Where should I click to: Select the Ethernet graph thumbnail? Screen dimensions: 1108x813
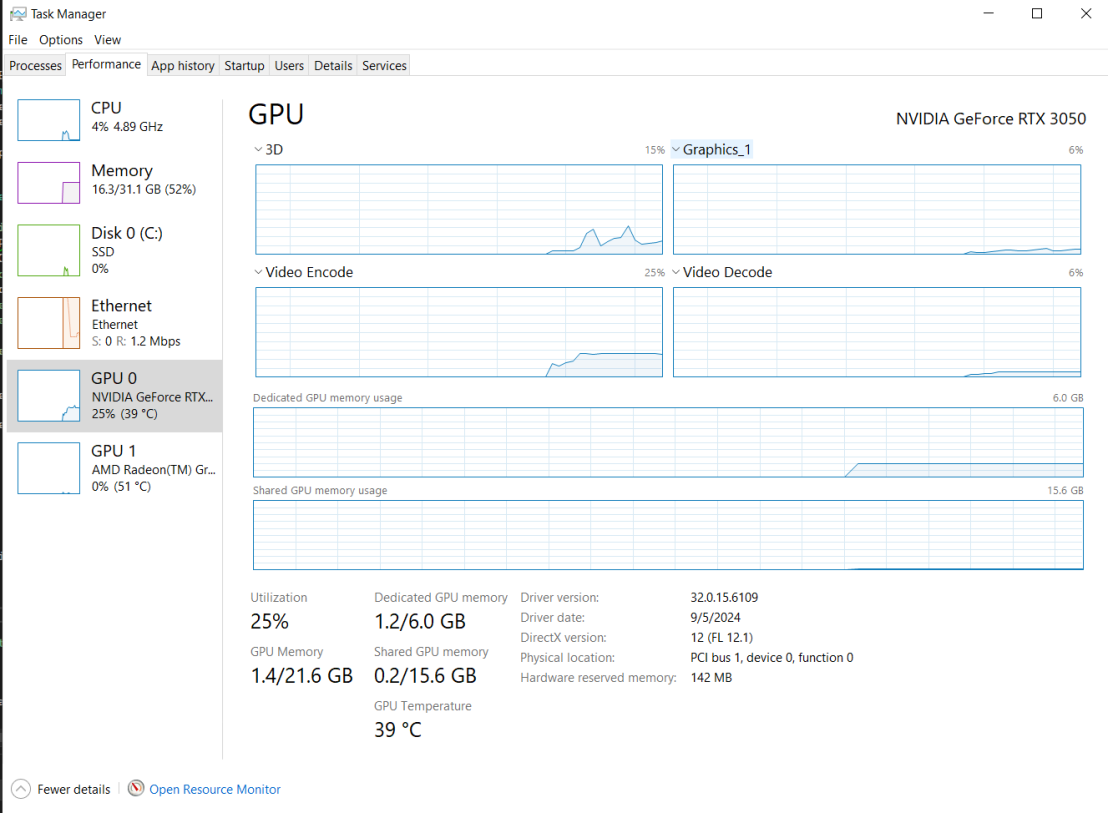point(48,323)
